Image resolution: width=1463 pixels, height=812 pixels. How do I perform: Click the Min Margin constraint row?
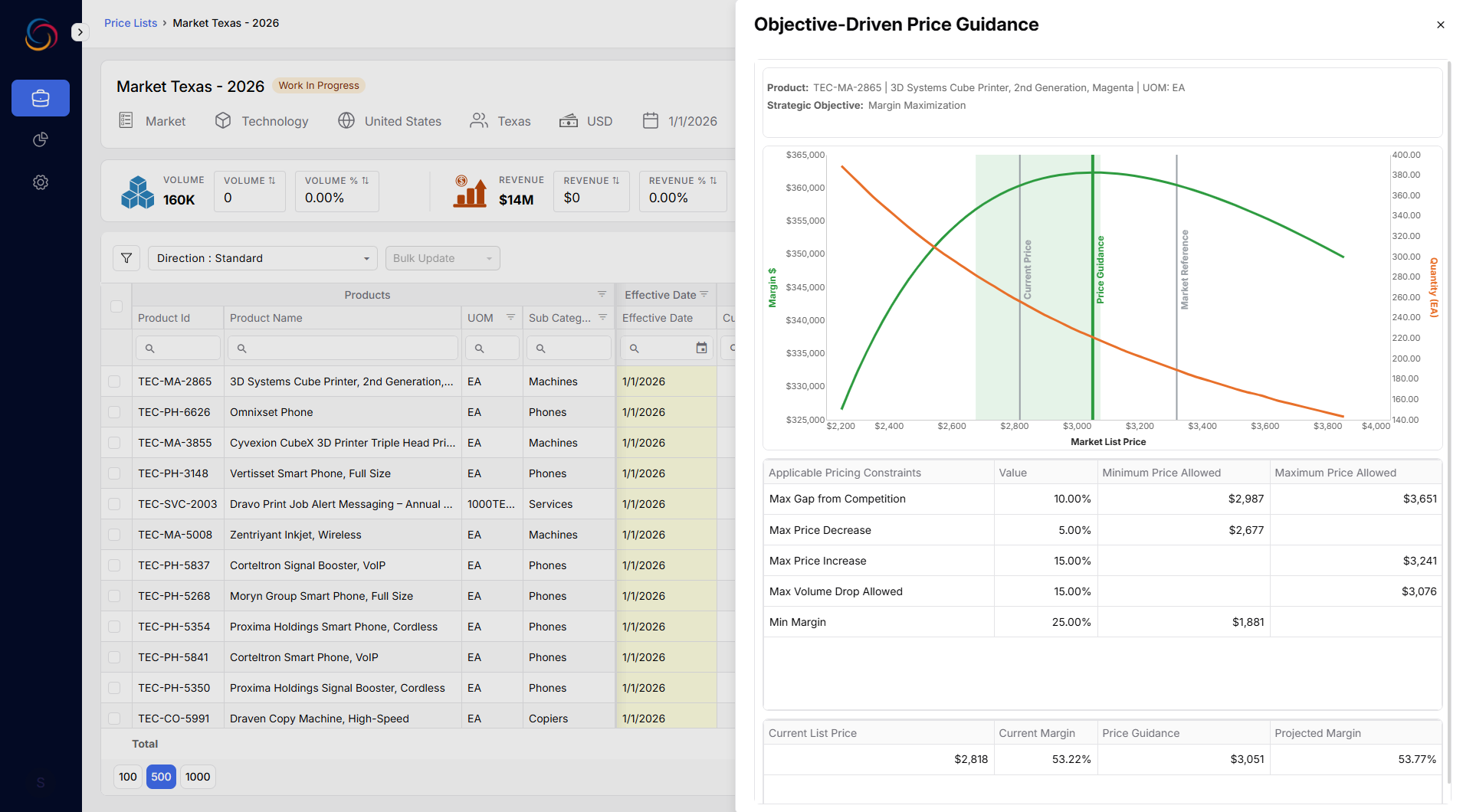[x=1102, y=622]
